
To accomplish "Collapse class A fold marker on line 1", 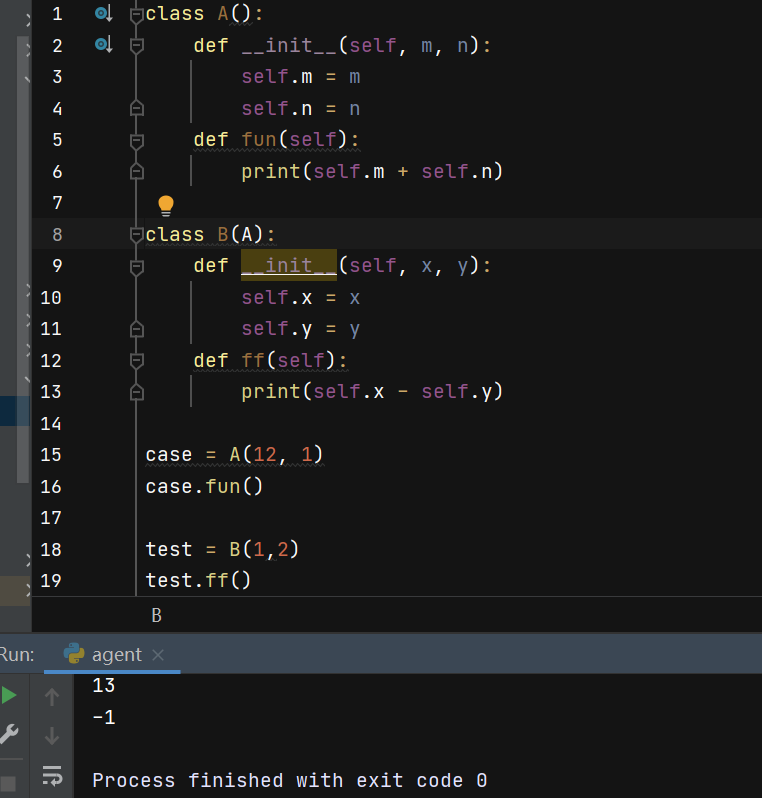I will click(136, 15).
